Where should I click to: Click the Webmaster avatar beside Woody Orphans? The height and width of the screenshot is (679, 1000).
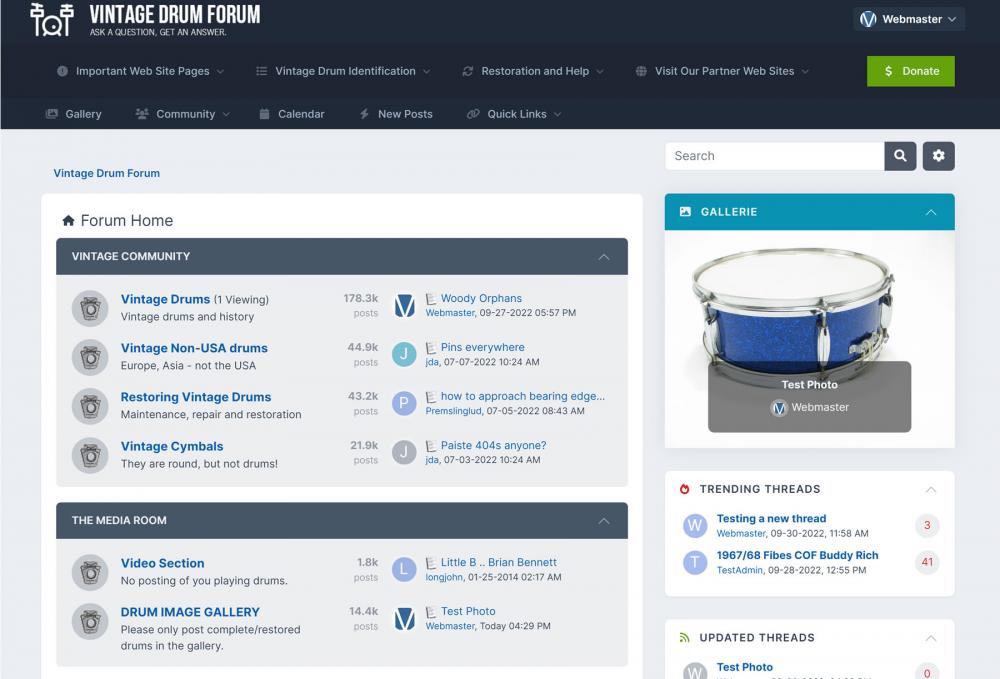tap(404, 306)
